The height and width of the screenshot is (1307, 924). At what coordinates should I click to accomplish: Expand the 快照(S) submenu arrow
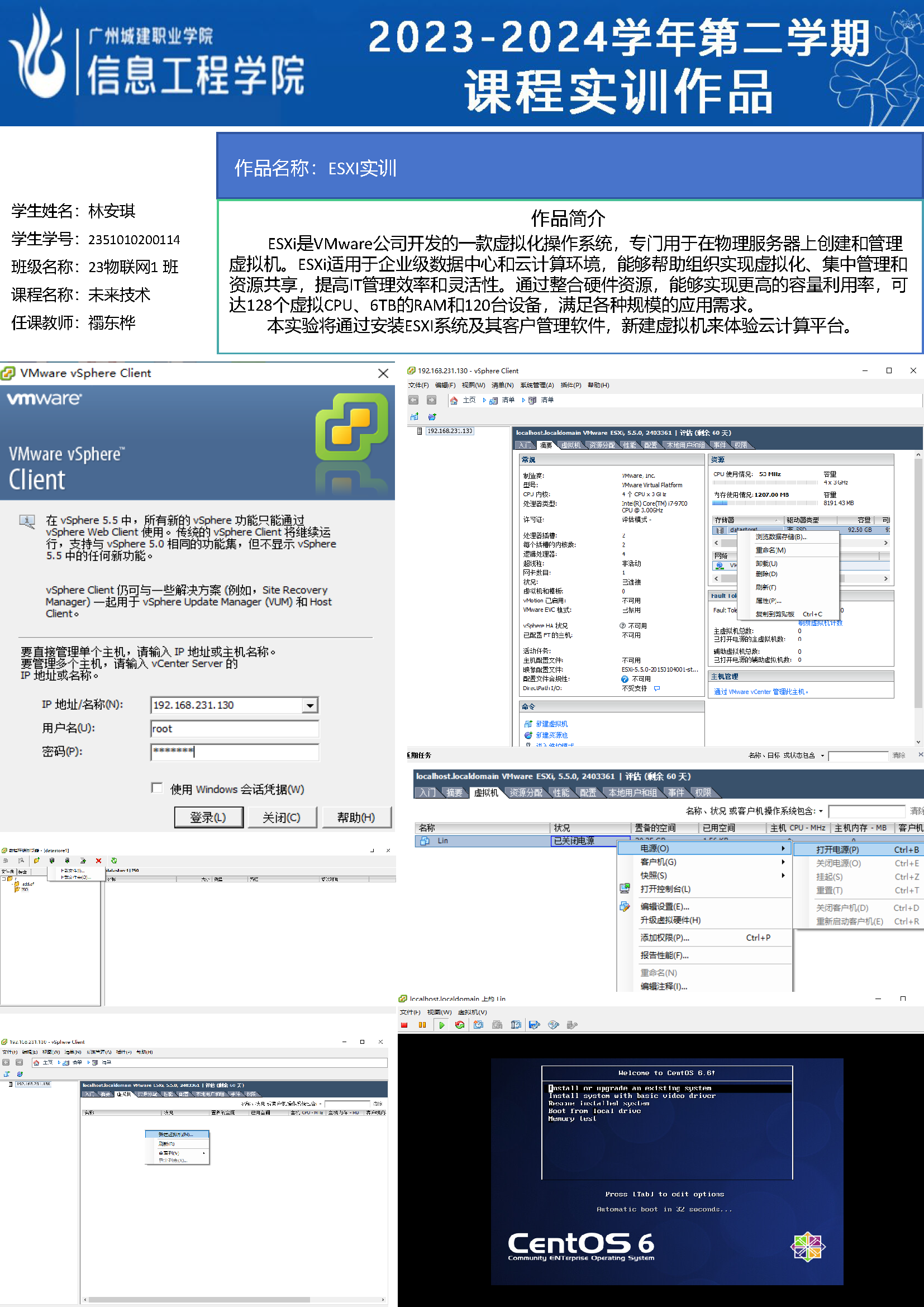pyautogui.click(x=783, y=876)
